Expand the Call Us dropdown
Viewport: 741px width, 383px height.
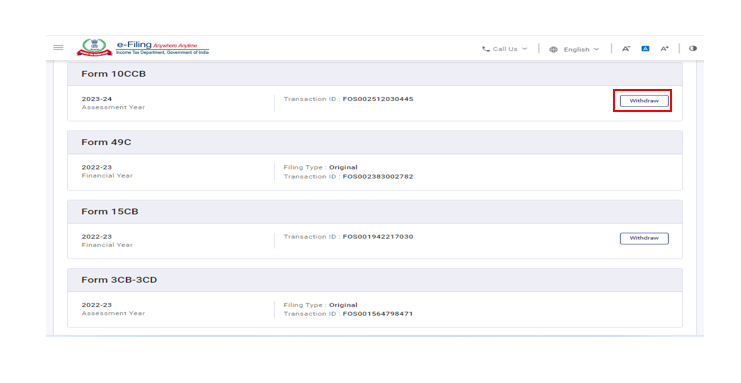point(505,49)
